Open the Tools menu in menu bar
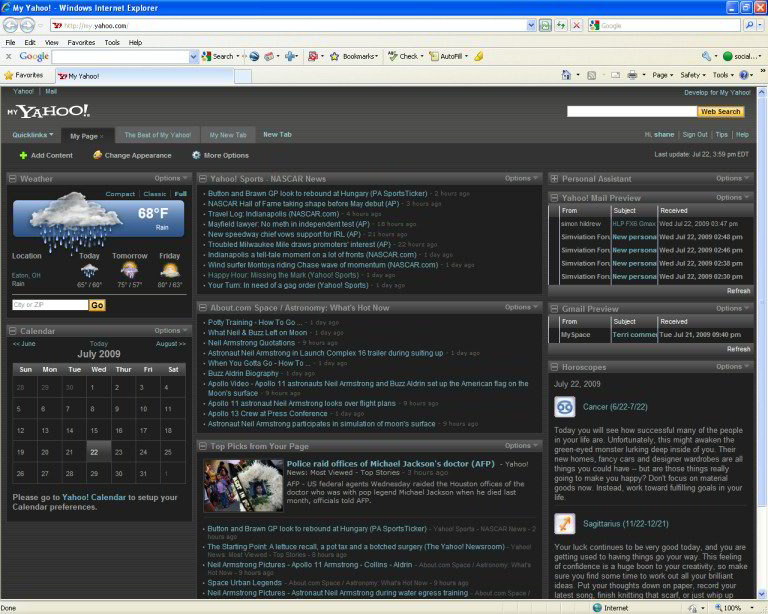The height and width of the screenshot is (614, 768). tap(112, 43)
